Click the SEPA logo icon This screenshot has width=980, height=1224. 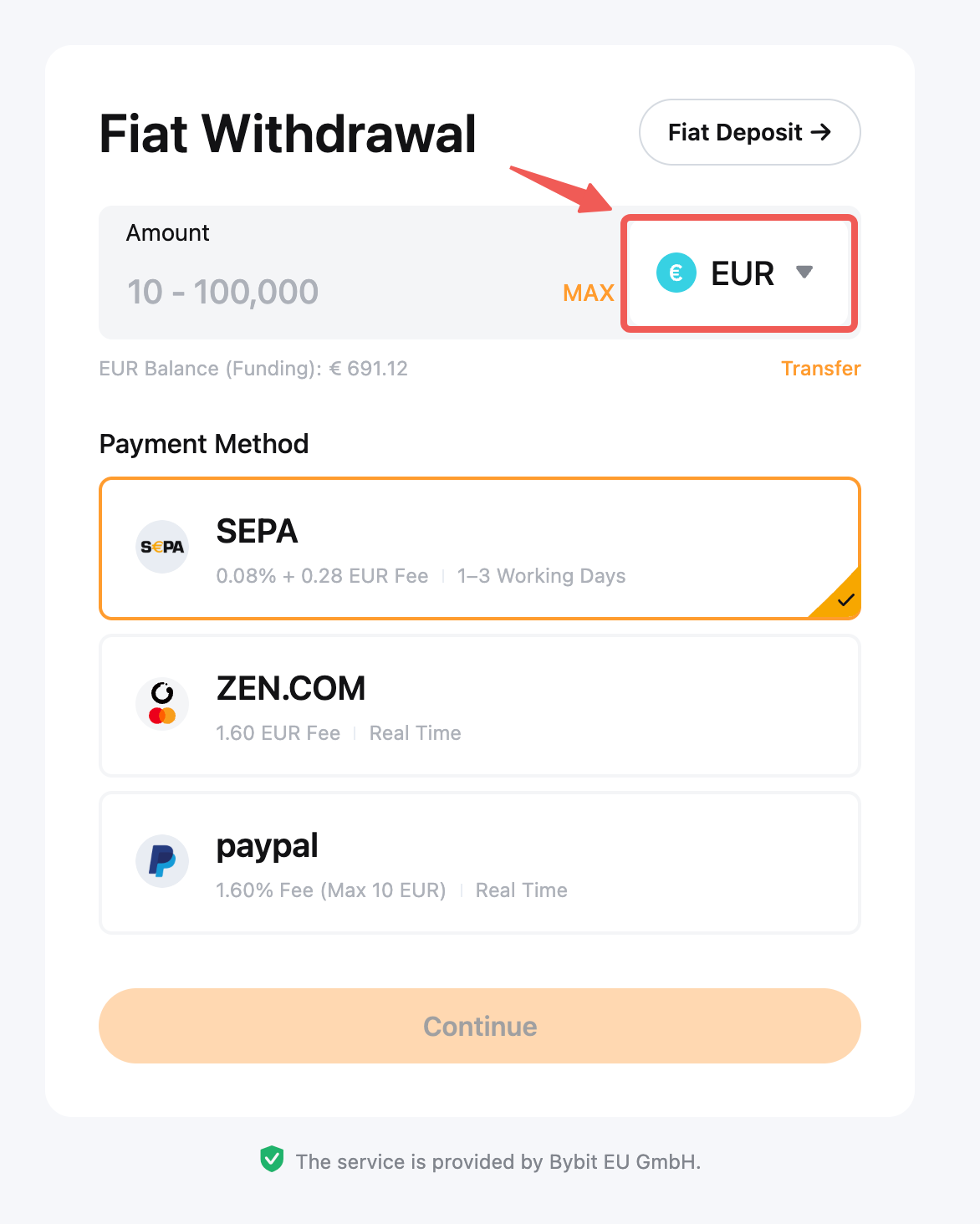(162, 547)
